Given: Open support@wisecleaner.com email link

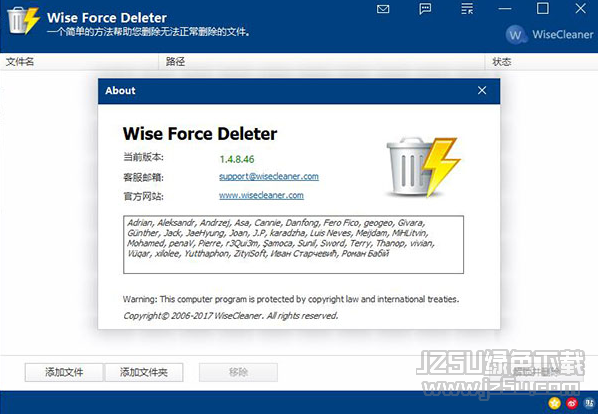Looking at the screenshot, I should [269, 177].
